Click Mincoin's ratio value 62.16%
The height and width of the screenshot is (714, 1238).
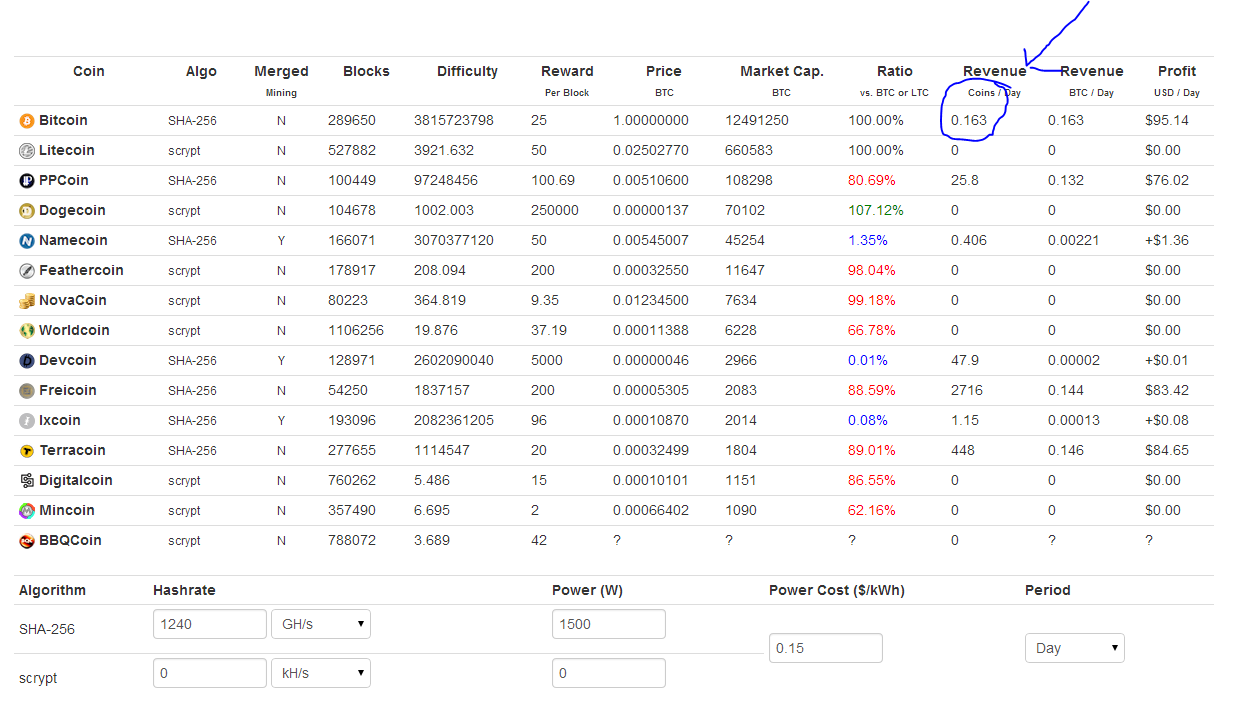pyautogui.click(x=872, y=510)
